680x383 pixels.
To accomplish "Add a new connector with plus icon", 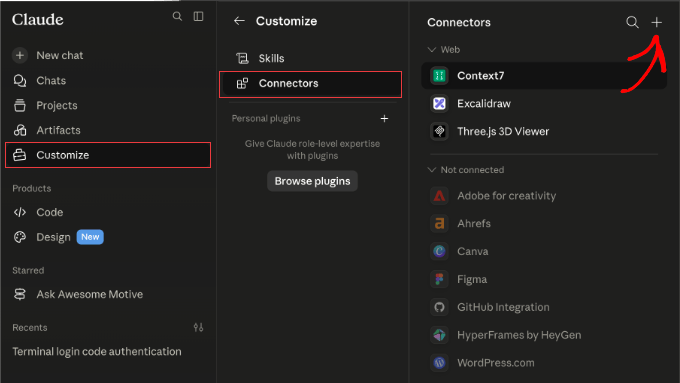I will (x=657, y=22).
